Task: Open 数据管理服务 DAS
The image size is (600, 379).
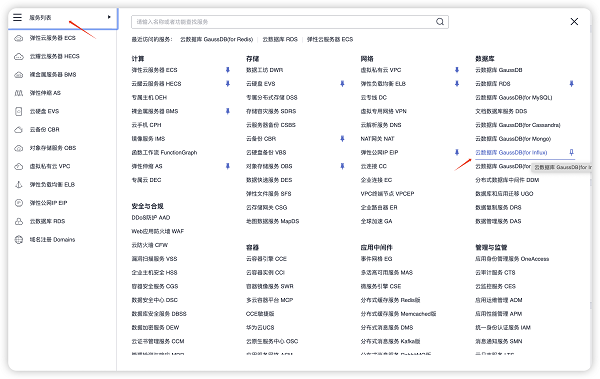Action: pos(498,221)
